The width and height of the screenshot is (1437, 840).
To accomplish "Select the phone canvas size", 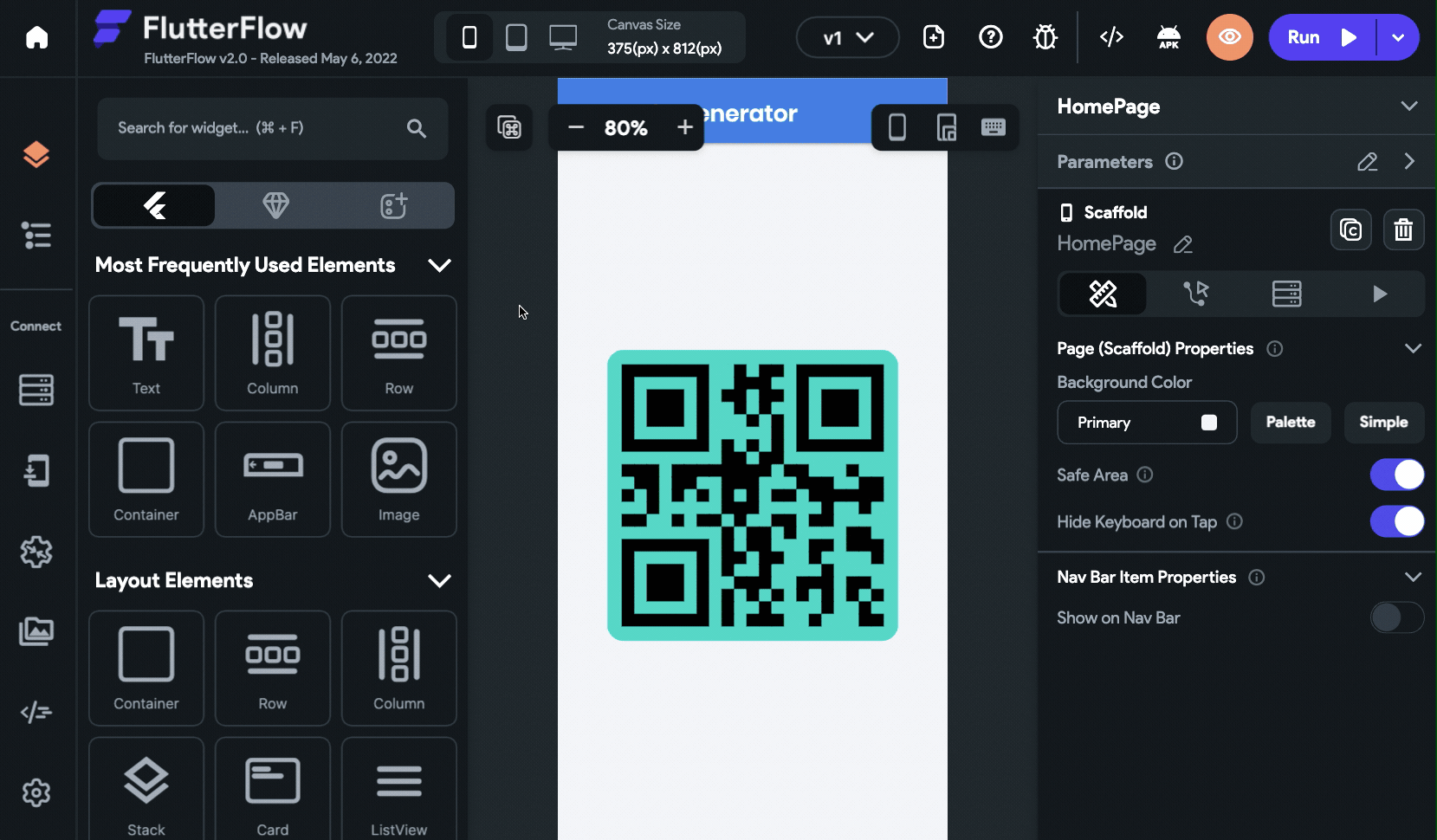I will click(x=469, y=37).
